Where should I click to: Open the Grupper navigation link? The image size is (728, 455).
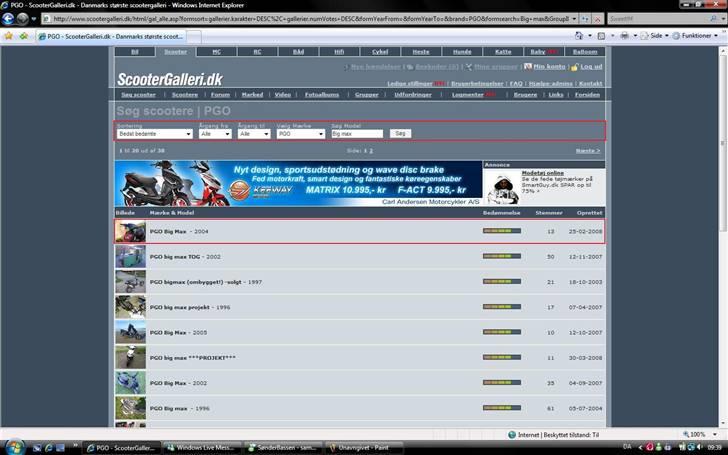click(x=367, y=95)
